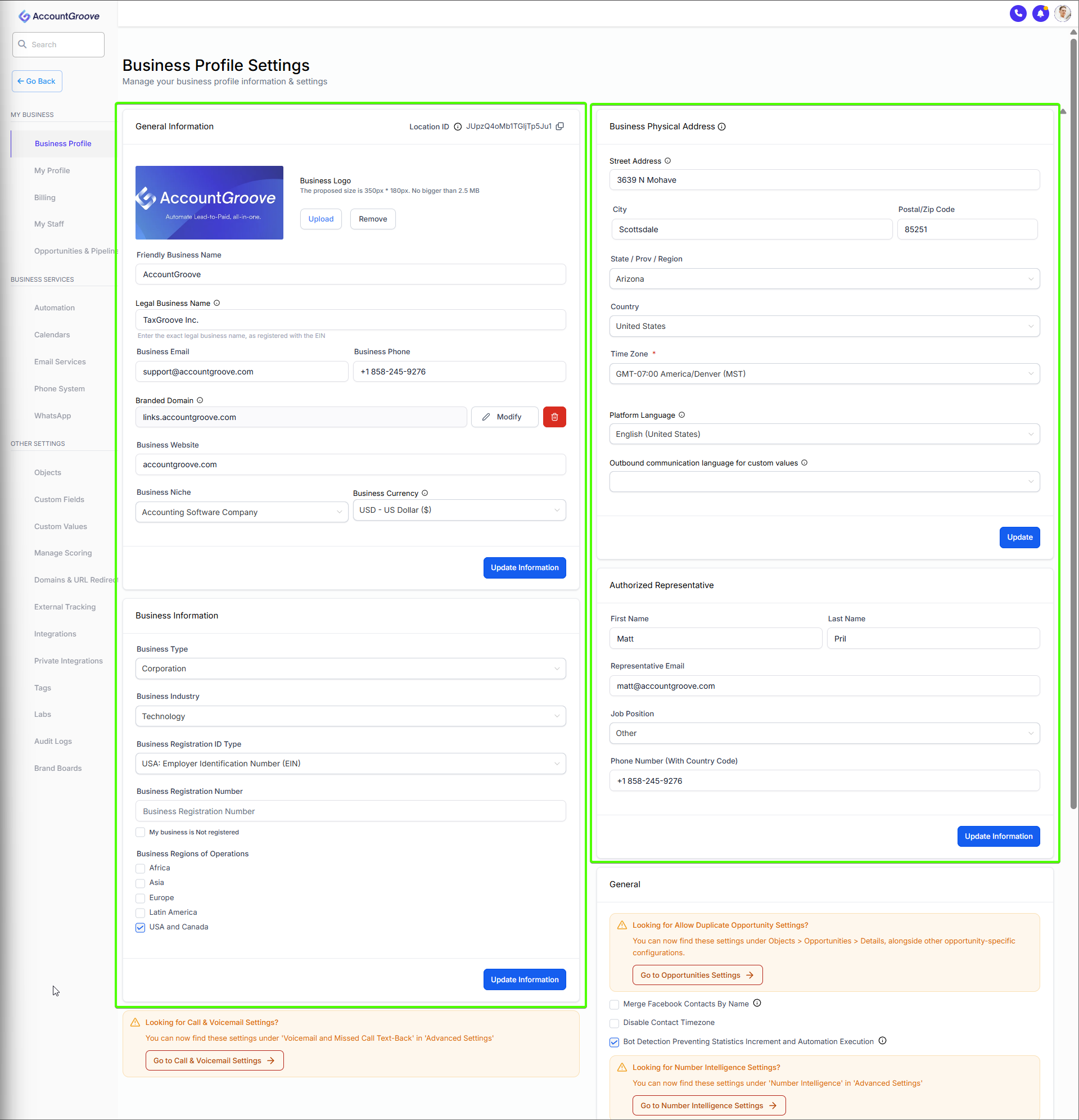Viewport: 1079px width, 1120px height.
Task: Enable Disable Contact Timezone checkbox
Action: pos(615,1023)
